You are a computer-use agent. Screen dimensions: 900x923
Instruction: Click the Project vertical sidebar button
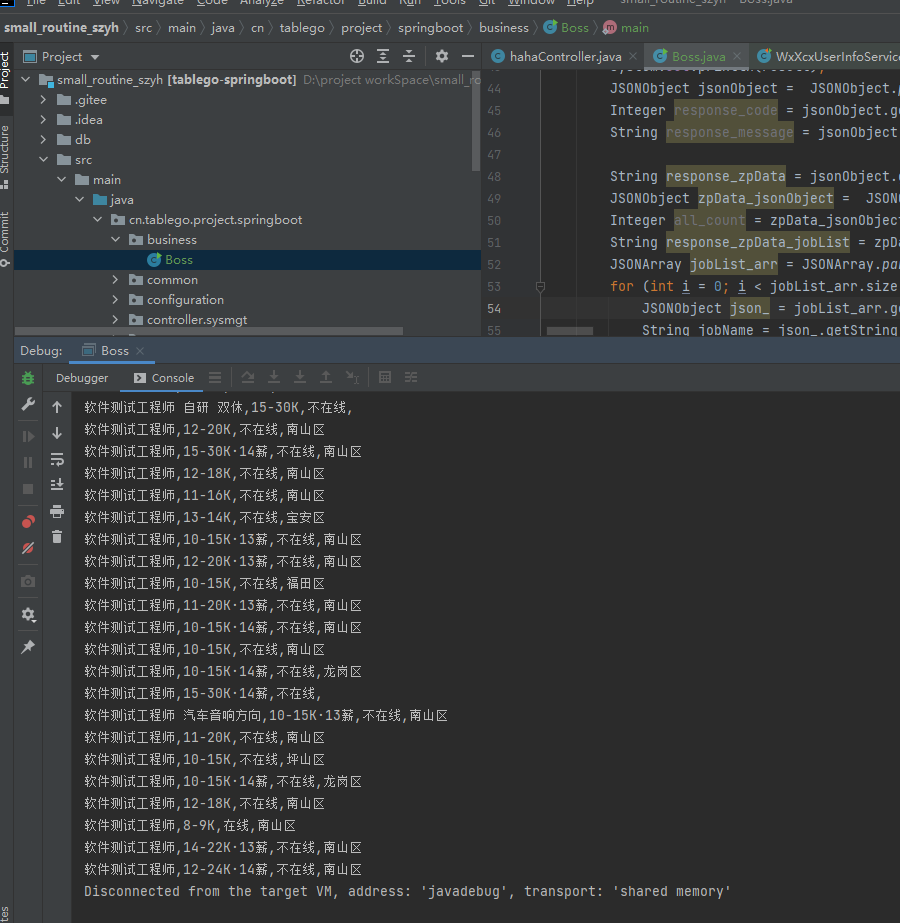5,77
